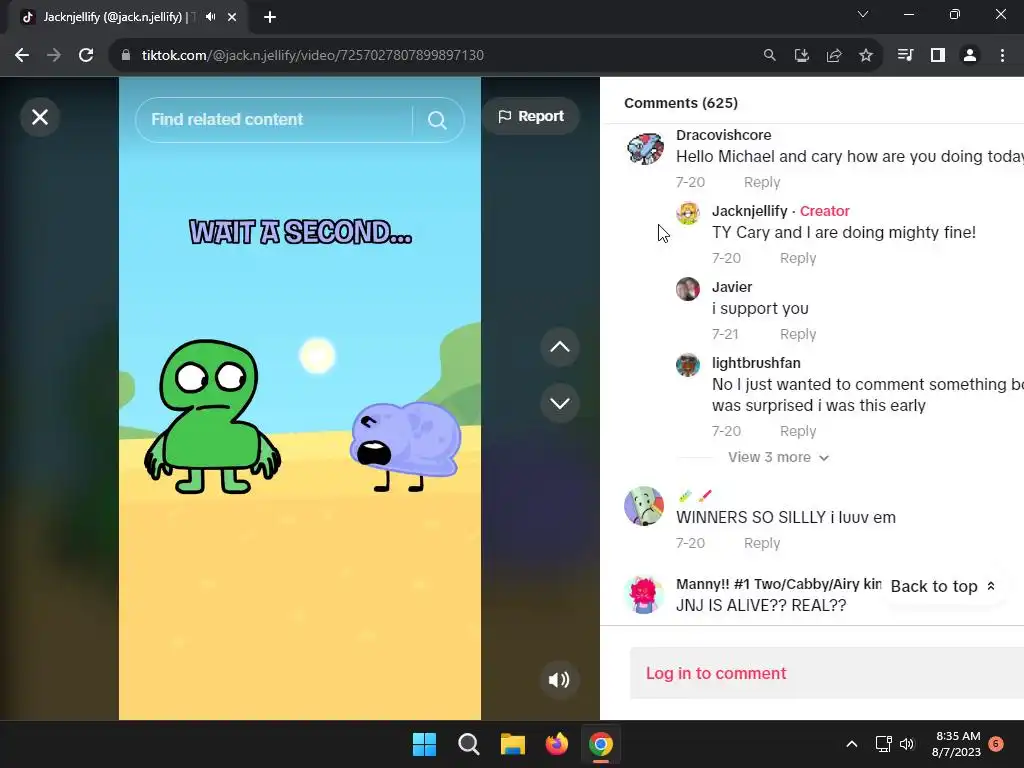Open File Explorer from the taskbar
The image size is (1024, 768).
pos(513,744)
